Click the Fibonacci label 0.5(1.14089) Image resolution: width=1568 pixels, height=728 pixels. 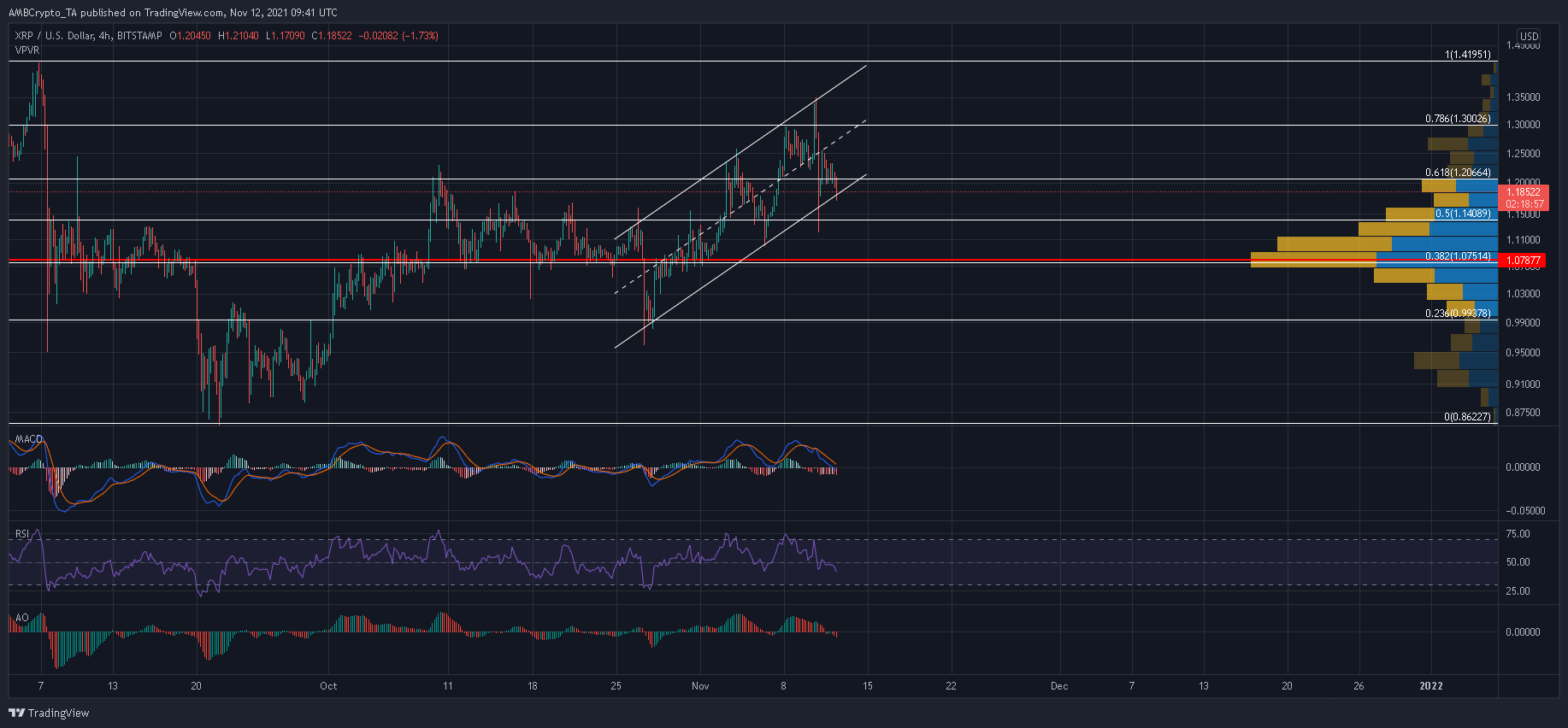click(x=1463, y=214)
